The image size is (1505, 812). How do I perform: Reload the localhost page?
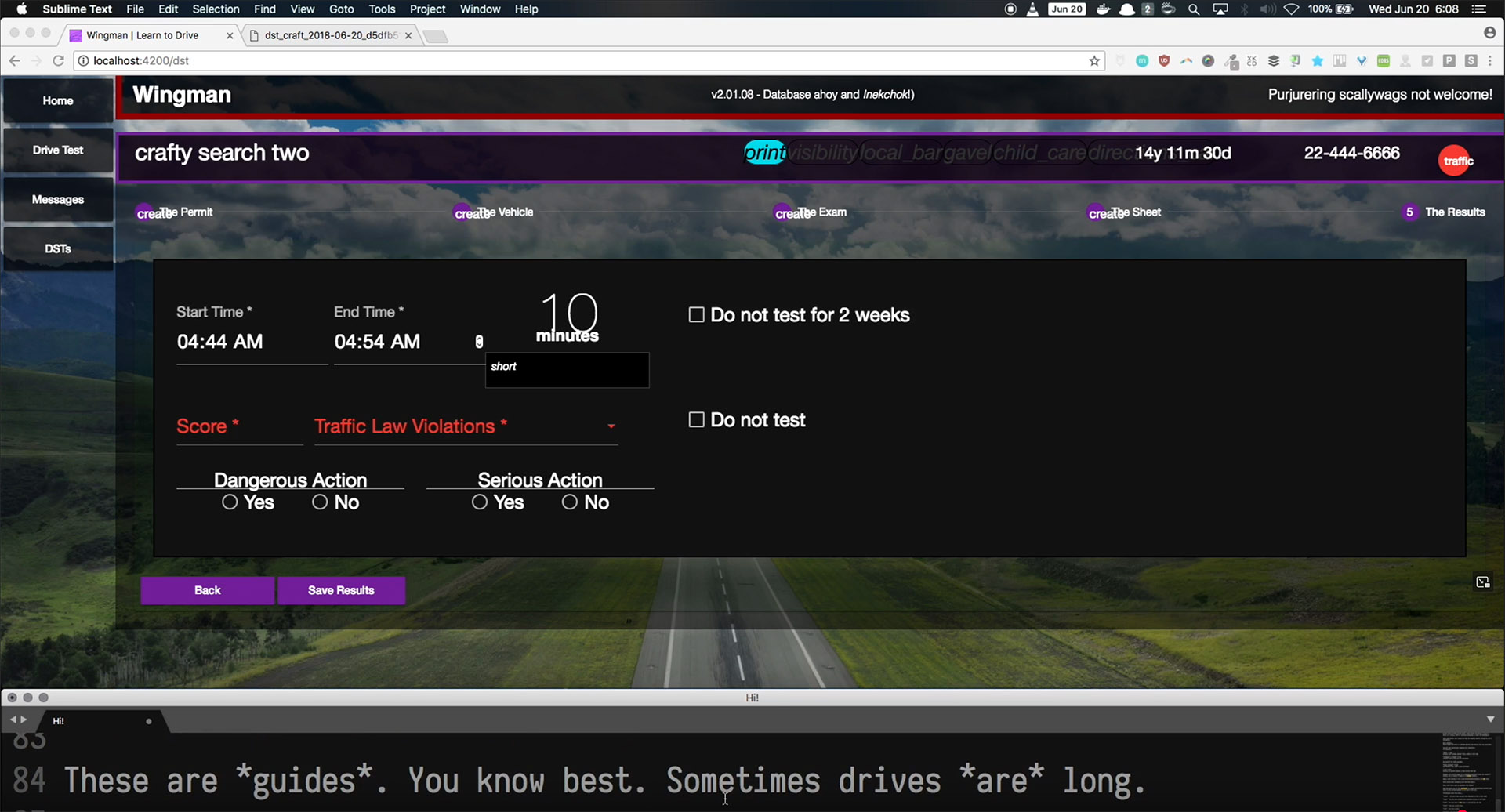[x=58, y=61]
